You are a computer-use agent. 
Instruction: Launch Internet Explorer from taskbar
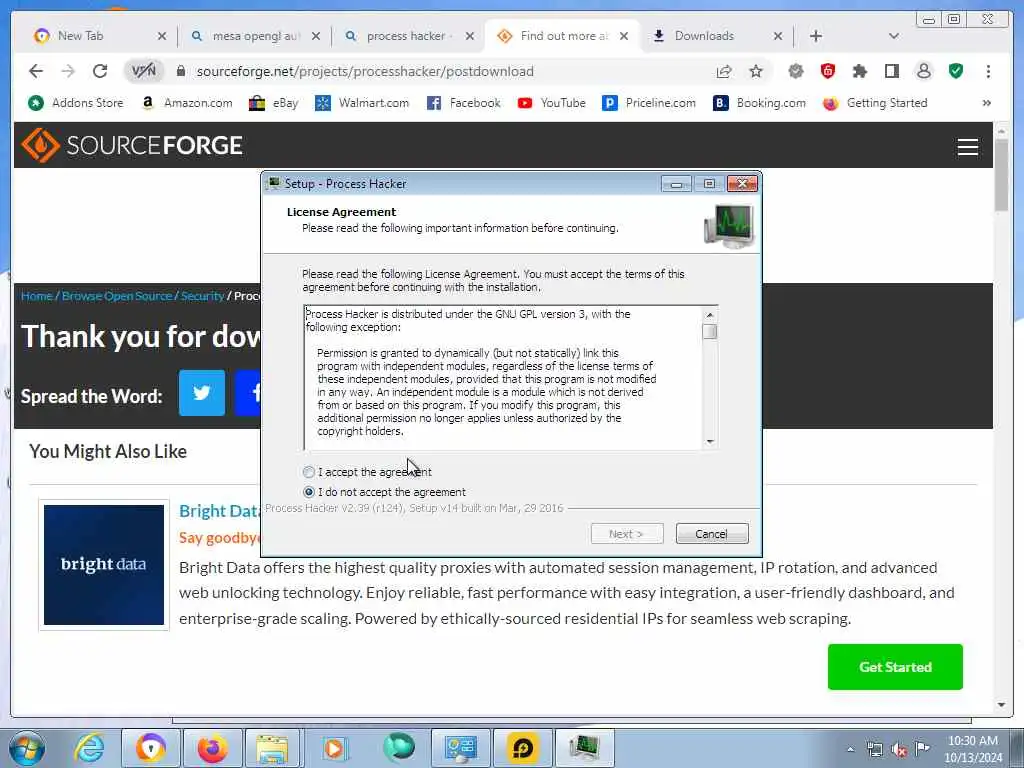(88, 748)
